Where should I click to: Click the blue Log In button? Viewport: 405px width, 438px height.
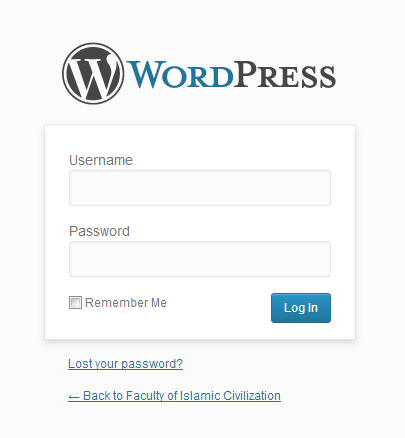[301, 308]
